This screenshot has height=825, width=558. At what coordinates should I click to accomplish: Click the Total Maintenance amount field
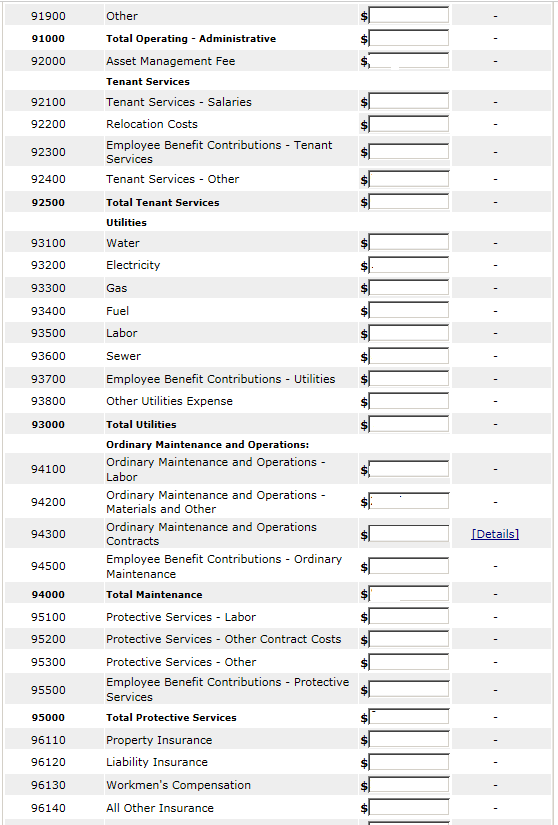409,594
